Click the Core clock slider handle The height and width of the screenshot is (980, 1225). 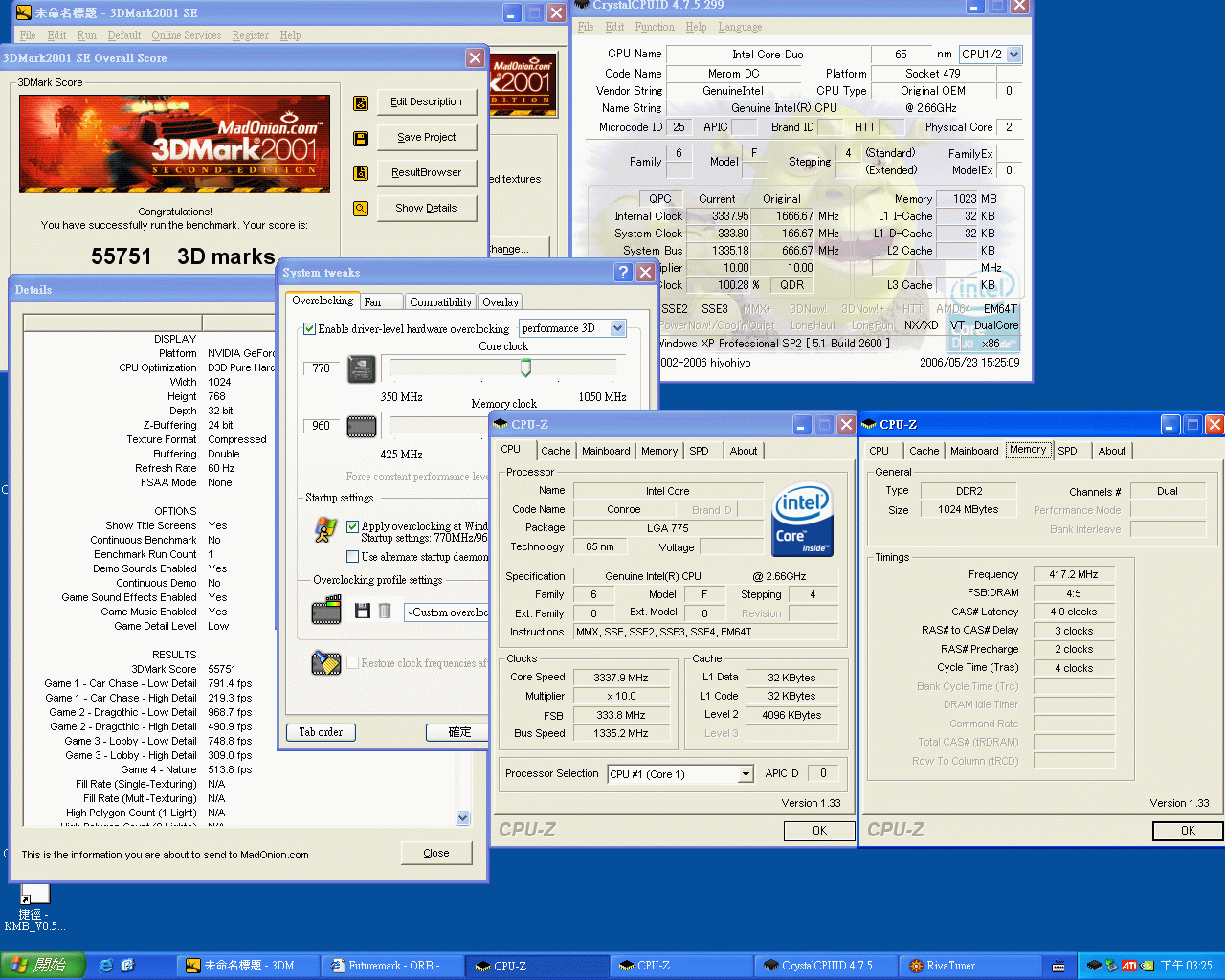click(525, 368)
